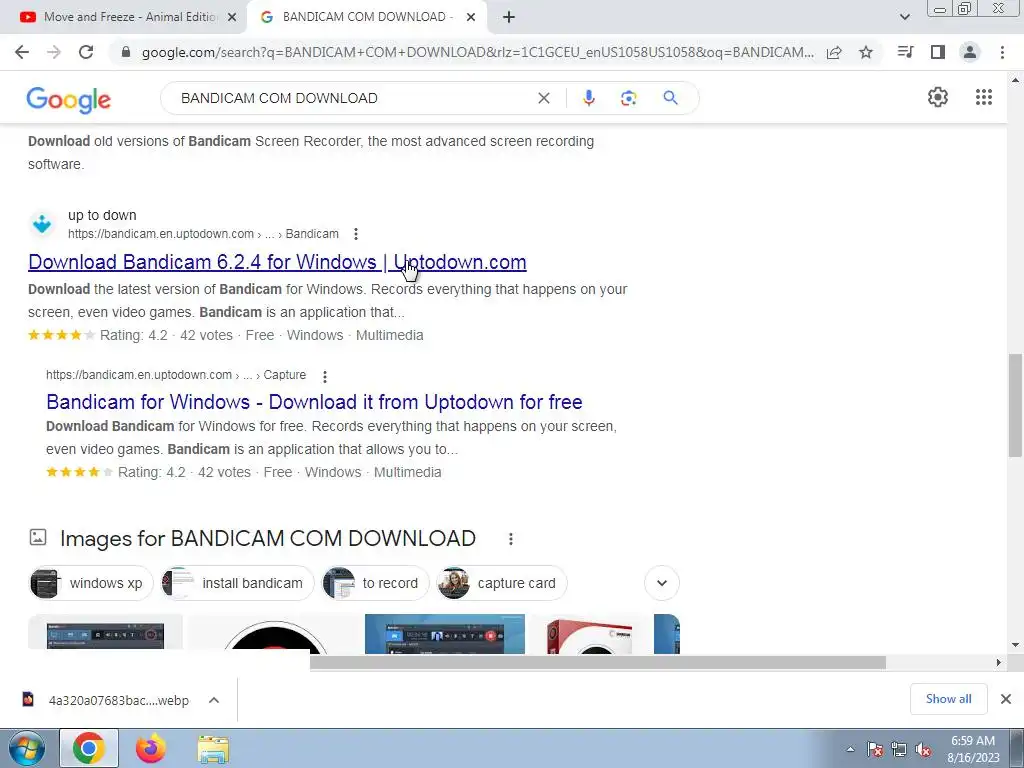Filter images by to record chip
Screen dimensions: 1024x768
(x=376, y=583)
